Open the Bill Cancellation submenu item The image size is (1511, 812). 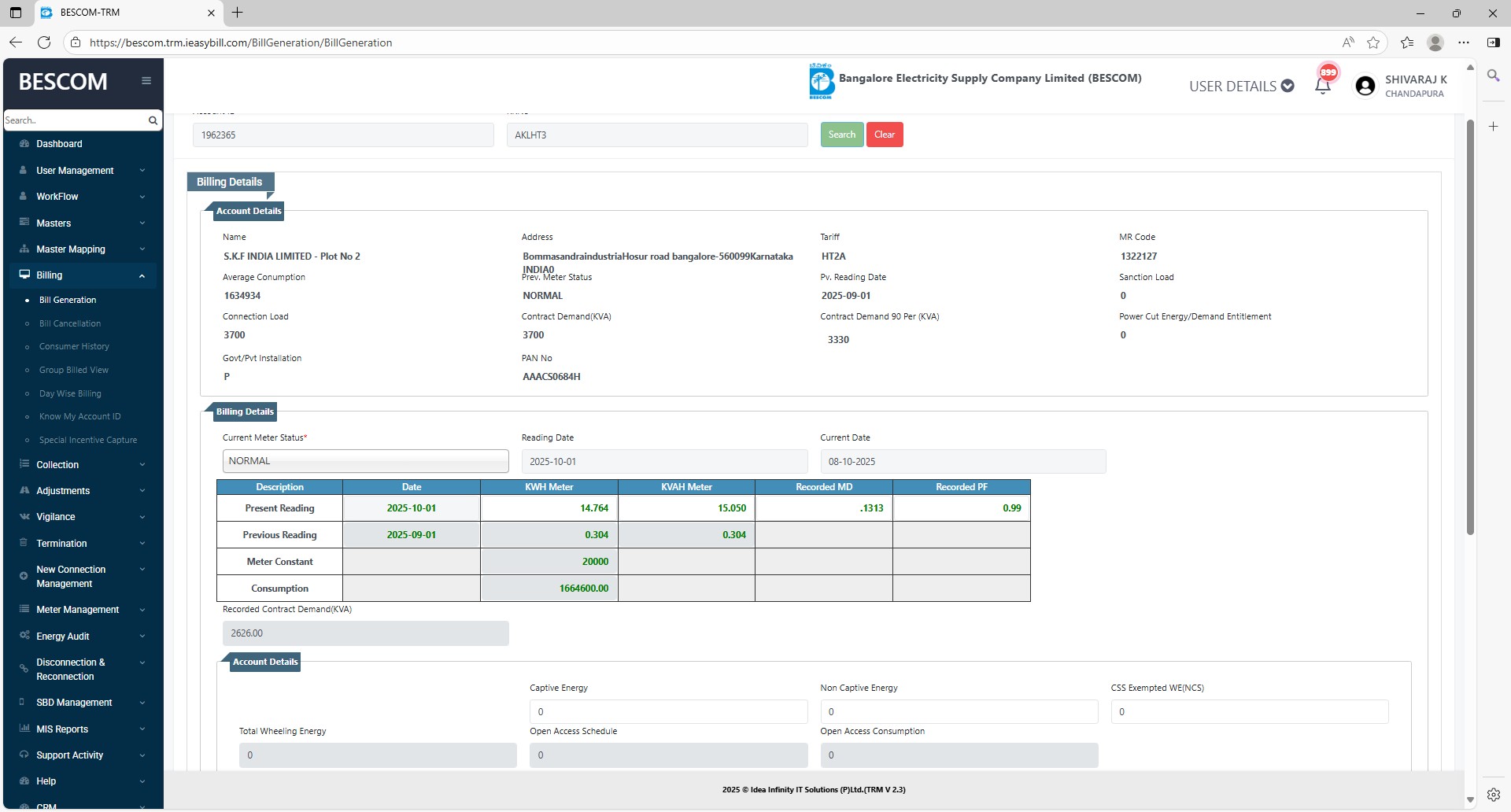click(70, 323)
